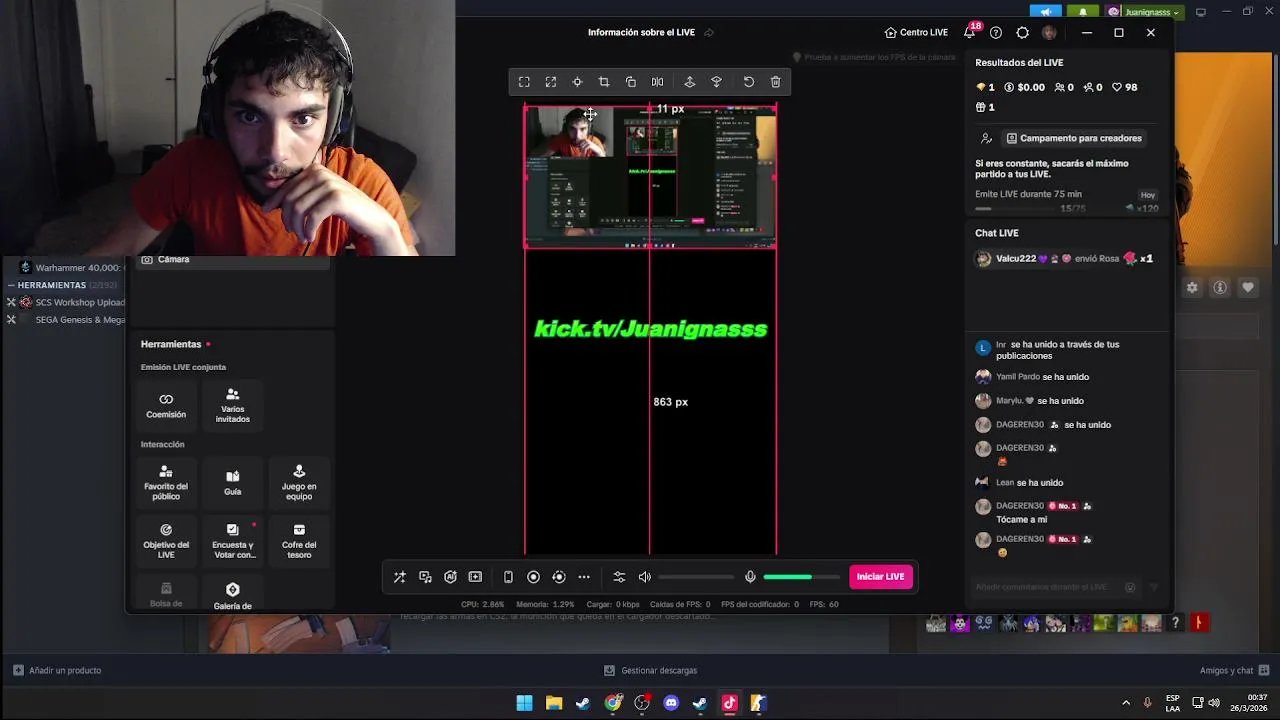Open Cofre del tesoro
Image resolution: width=1280 pixels, height=720 pixels.
pyautogui.click(x=299, y=541)
